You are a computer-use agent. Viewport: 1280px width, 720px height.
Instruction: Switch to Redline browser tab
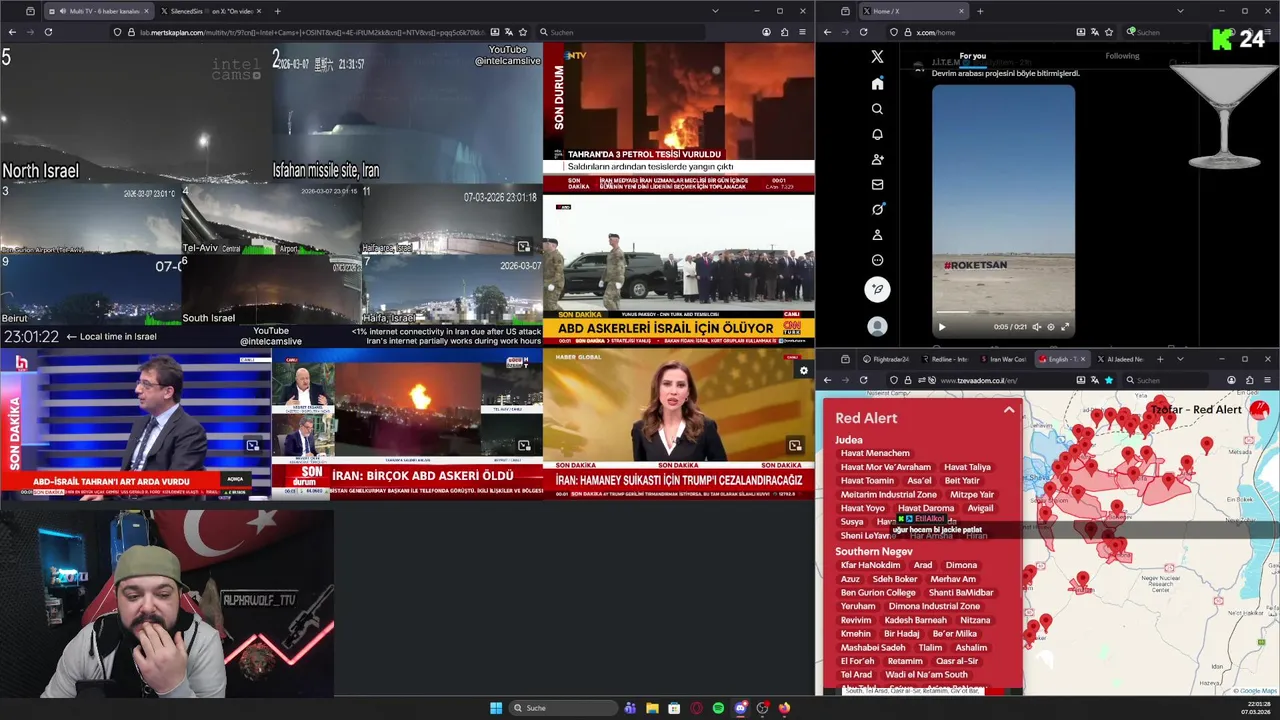point(944,359)
